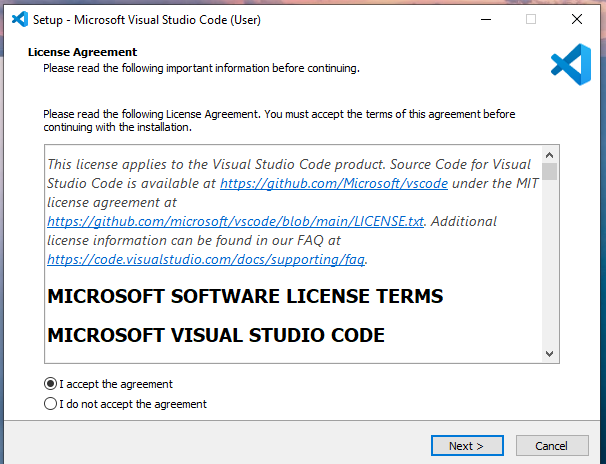Click the scrollbar up arrow in license box
This screenshot has height=464, width=606.
[549, 154]
